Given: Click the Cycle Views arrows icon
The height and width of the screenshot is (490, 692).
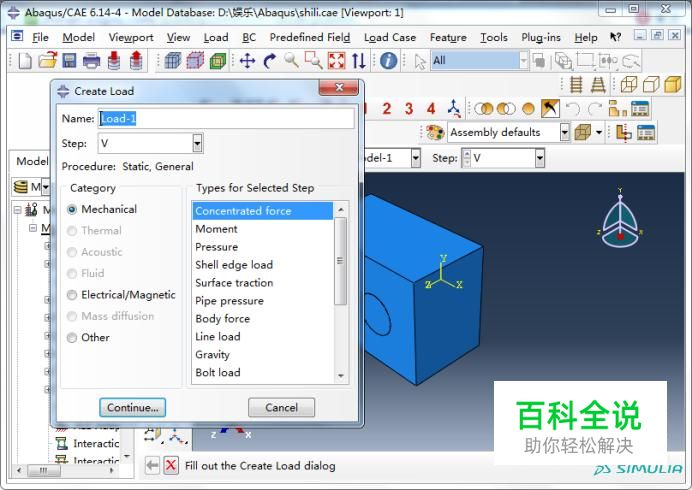Looking at the screenshot, I should point(359,60).
